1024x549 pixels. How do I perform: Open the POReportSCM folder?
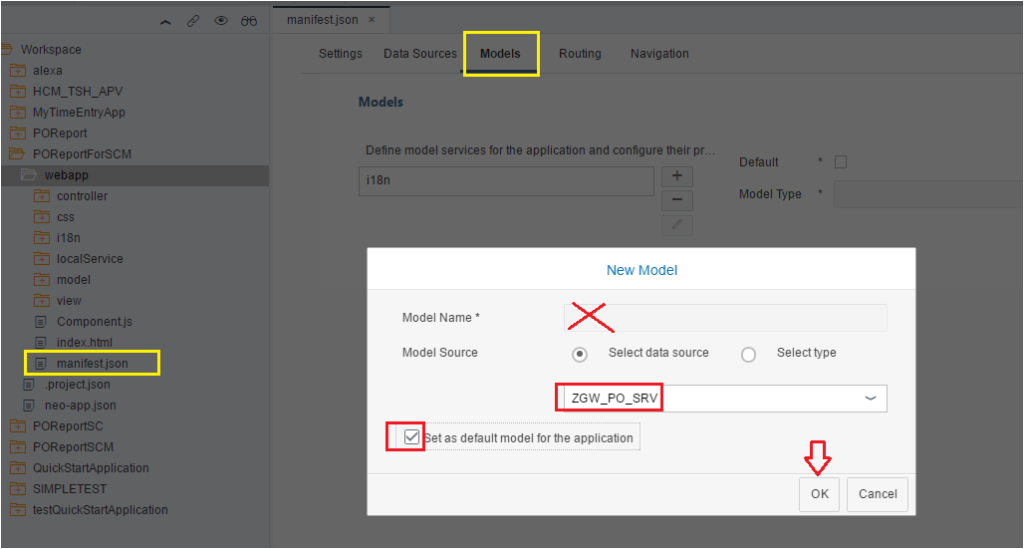(x=73, y=447)
